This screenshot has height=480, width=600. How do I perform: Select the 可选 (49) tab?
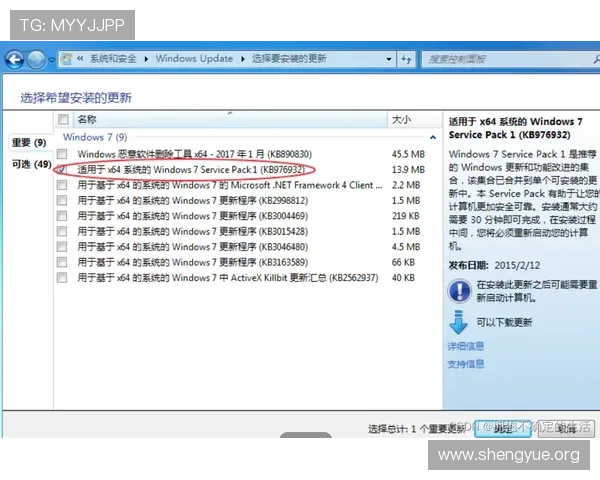31,164
